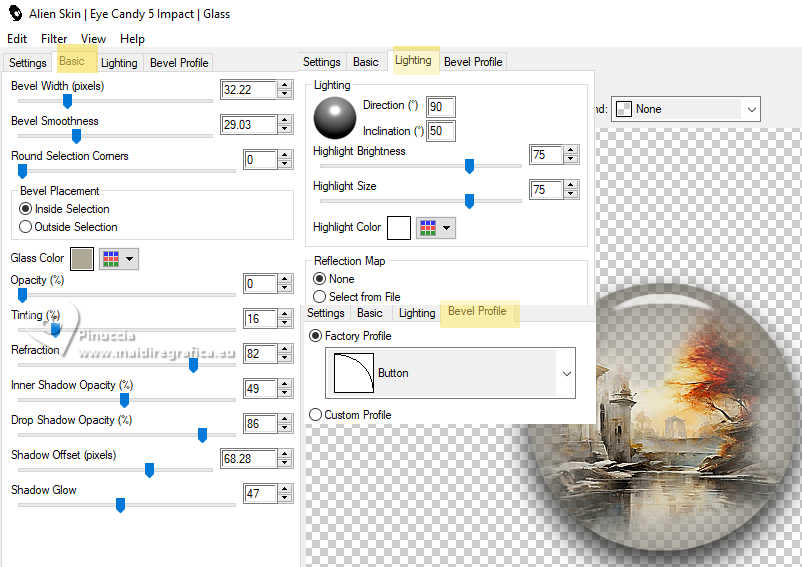
Task: Click the Shadow Glow spinner arrows
Action: coord(285,494)
